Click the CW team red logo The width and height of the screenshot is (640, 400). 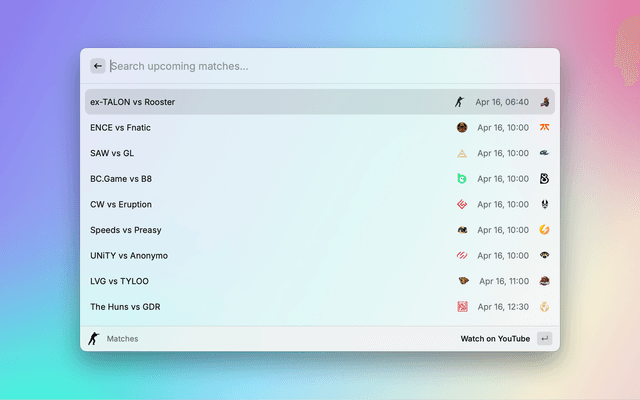462,204
